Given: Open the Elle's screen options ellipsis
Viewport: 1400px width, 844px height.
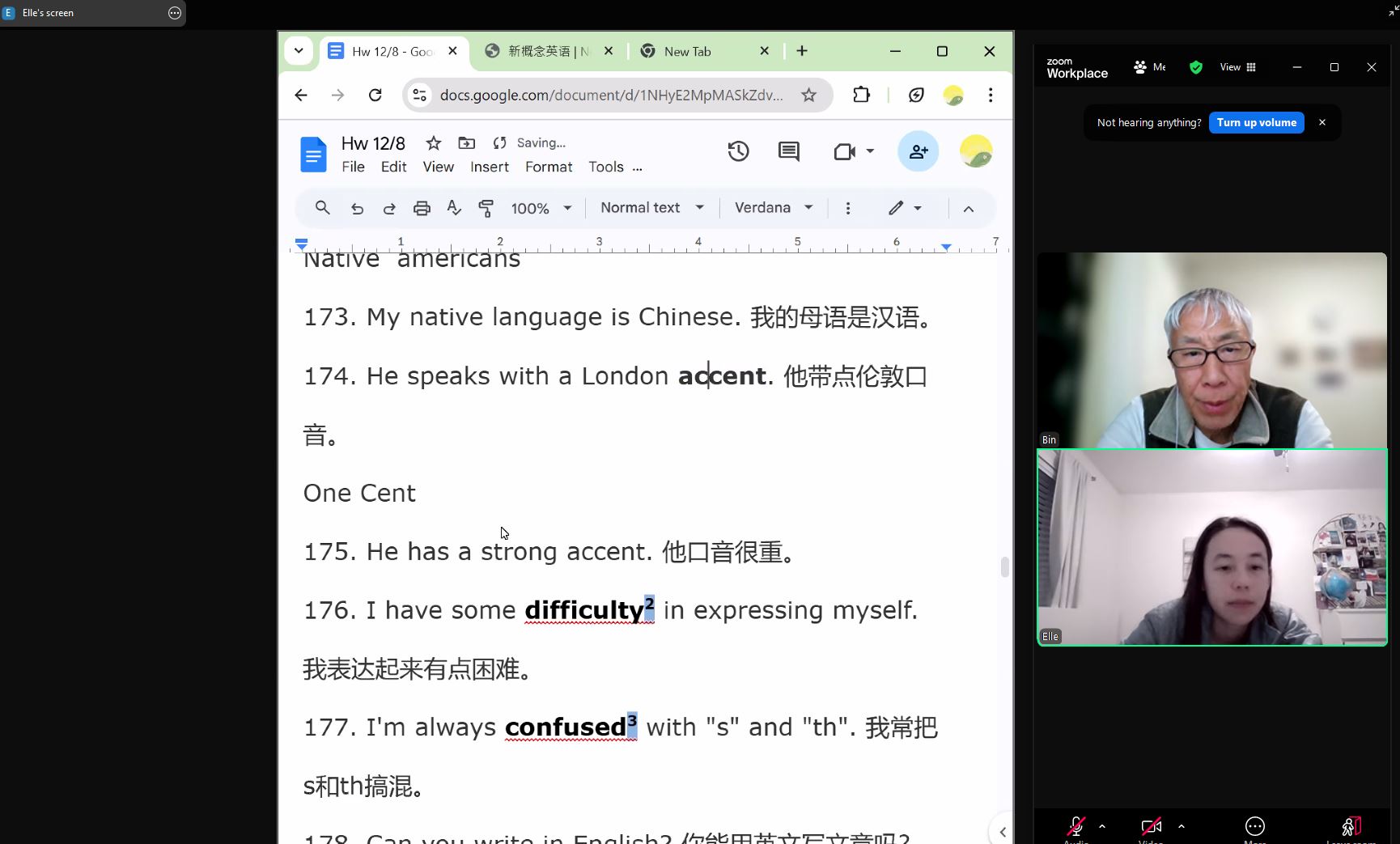Looking at the screenshot, I should (x=174, y=13).
